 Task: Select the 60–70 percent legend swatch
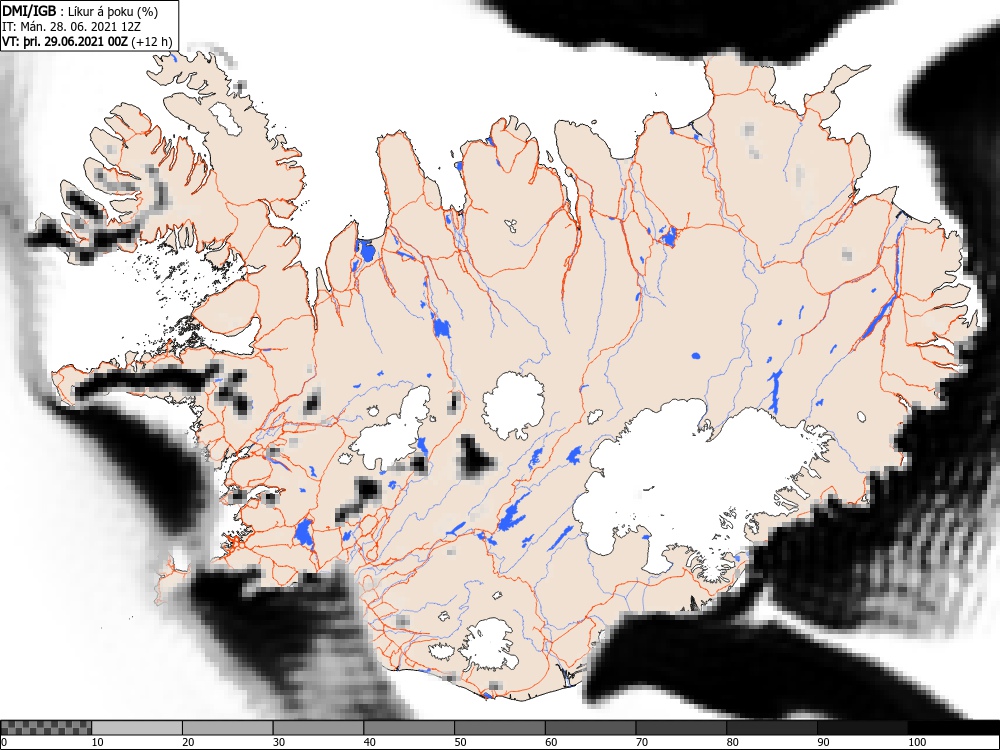590,728
